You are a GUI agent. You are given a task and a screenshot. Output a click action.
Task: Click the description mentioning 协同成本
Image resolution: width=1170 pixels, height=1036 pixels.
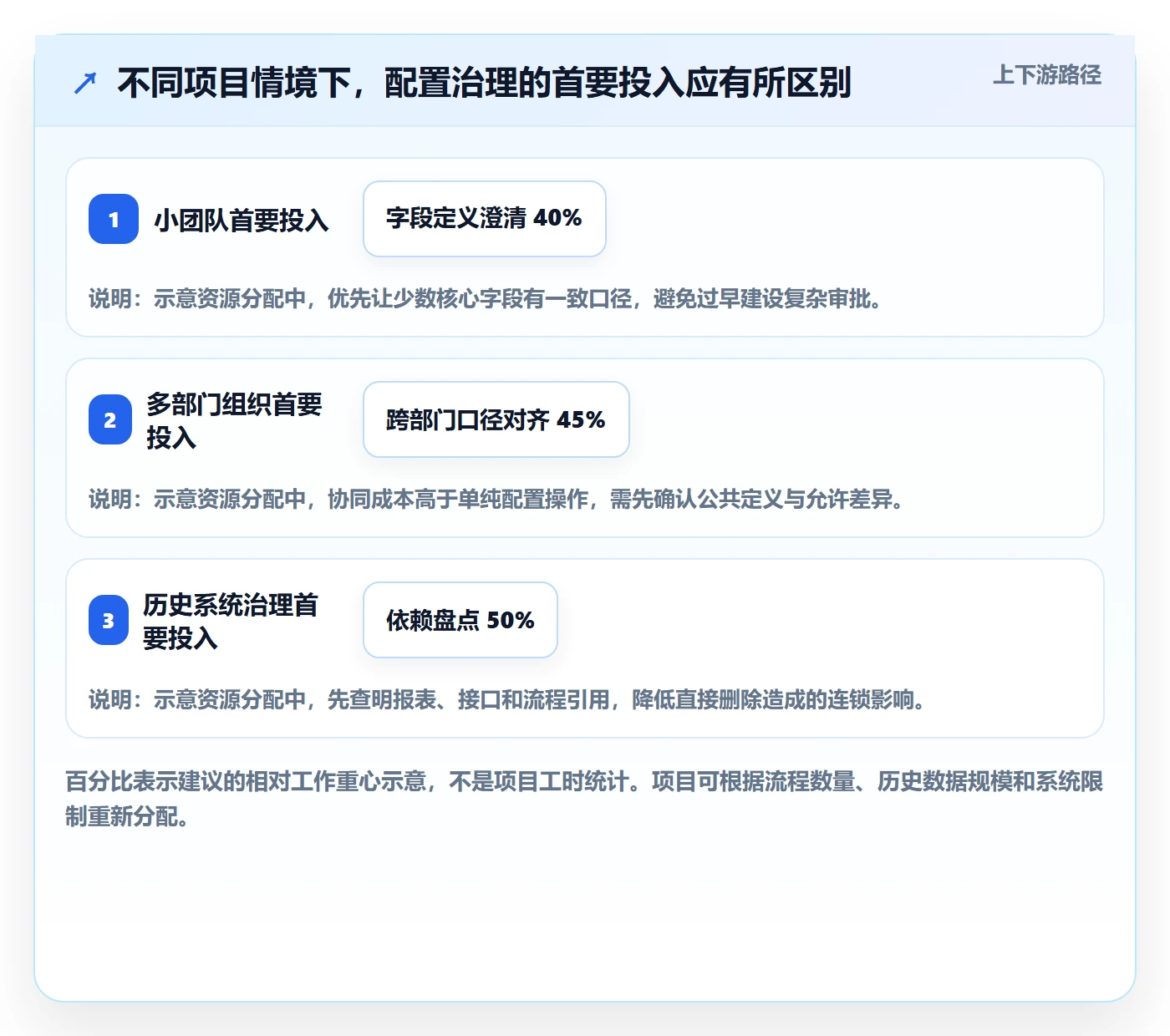click(x=496, y=499)
